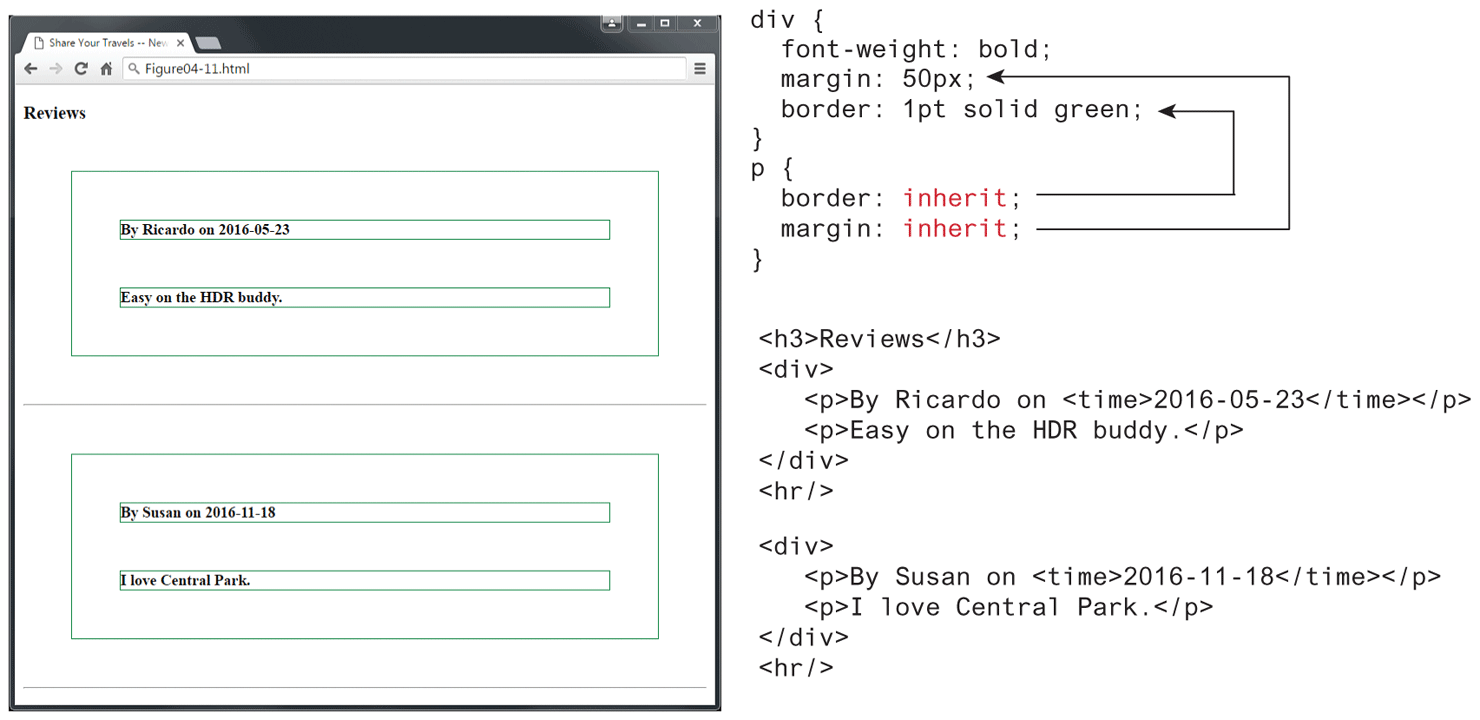The image size is (1480, 720).
Task: Open a new browser tab
Action: [208, 43]
